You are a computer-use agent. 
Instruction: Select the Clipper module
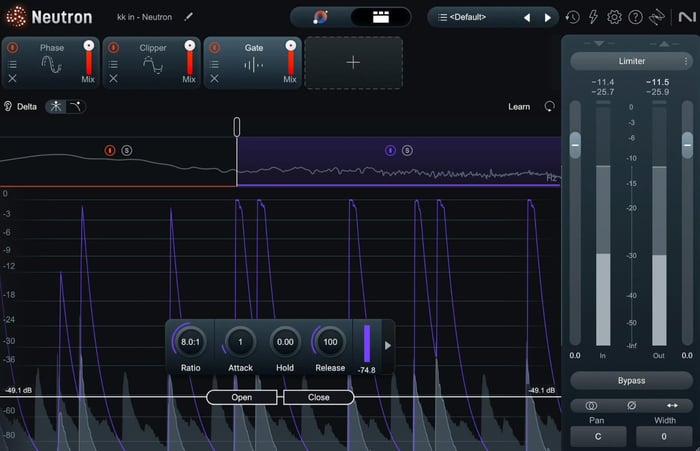point(153,61)
